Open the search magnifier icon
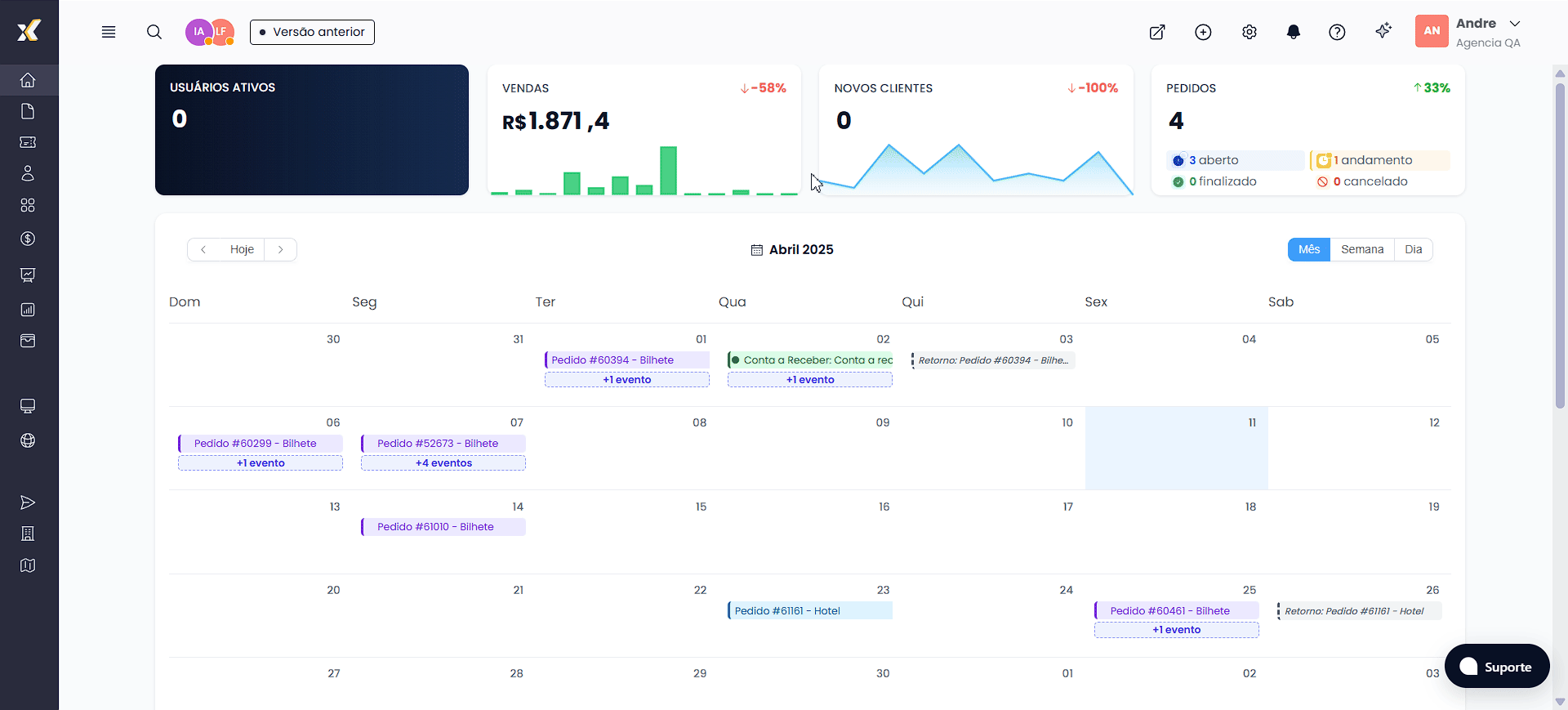 click(x=154, y=32)
